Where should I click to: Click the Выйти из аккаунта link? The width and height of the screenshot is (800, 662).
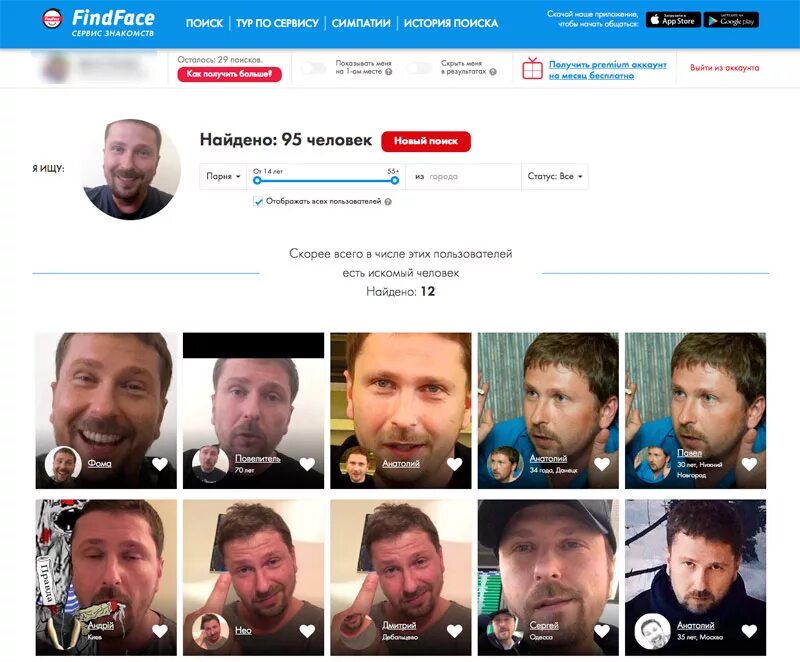[724, 68]
